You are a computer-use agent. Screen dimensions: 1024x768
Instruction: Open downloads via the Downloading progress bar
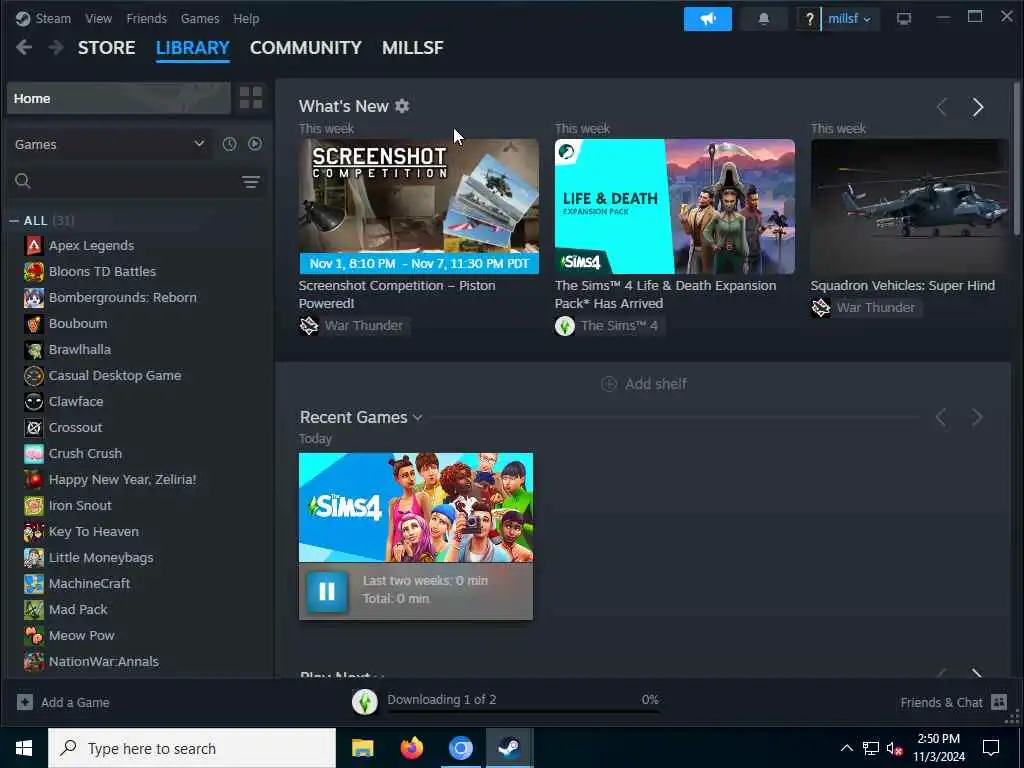pos(506,702)
